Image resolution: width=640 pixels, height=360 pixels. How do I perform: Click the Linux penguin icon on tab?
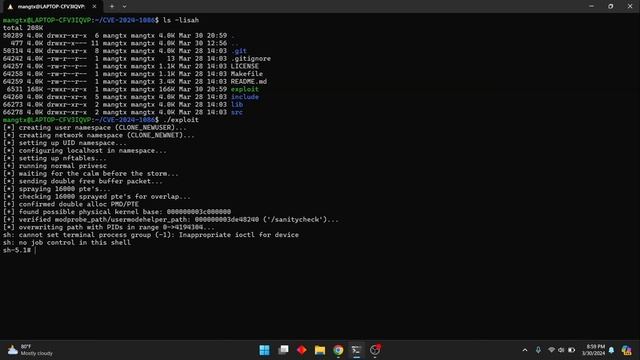tap(10, 7)
